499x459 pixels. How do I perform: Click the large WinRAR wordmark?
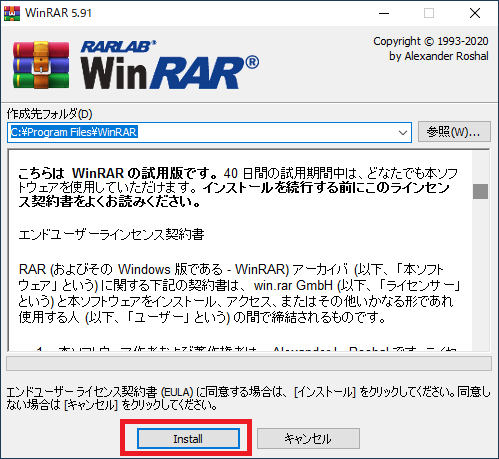pos(169,73)
